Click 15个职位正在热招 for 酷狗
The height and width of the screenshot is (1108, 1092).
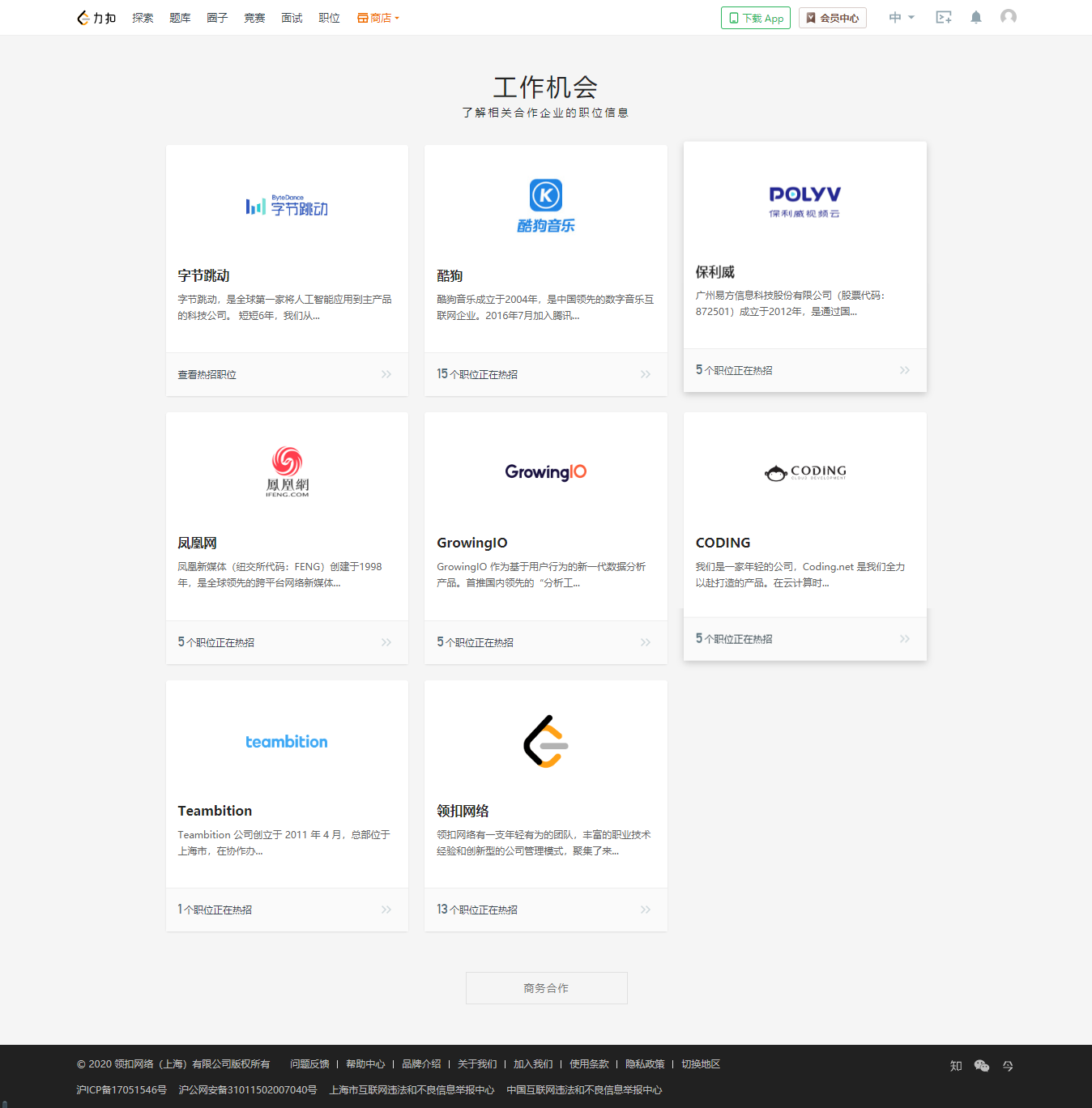coord(477,374)
